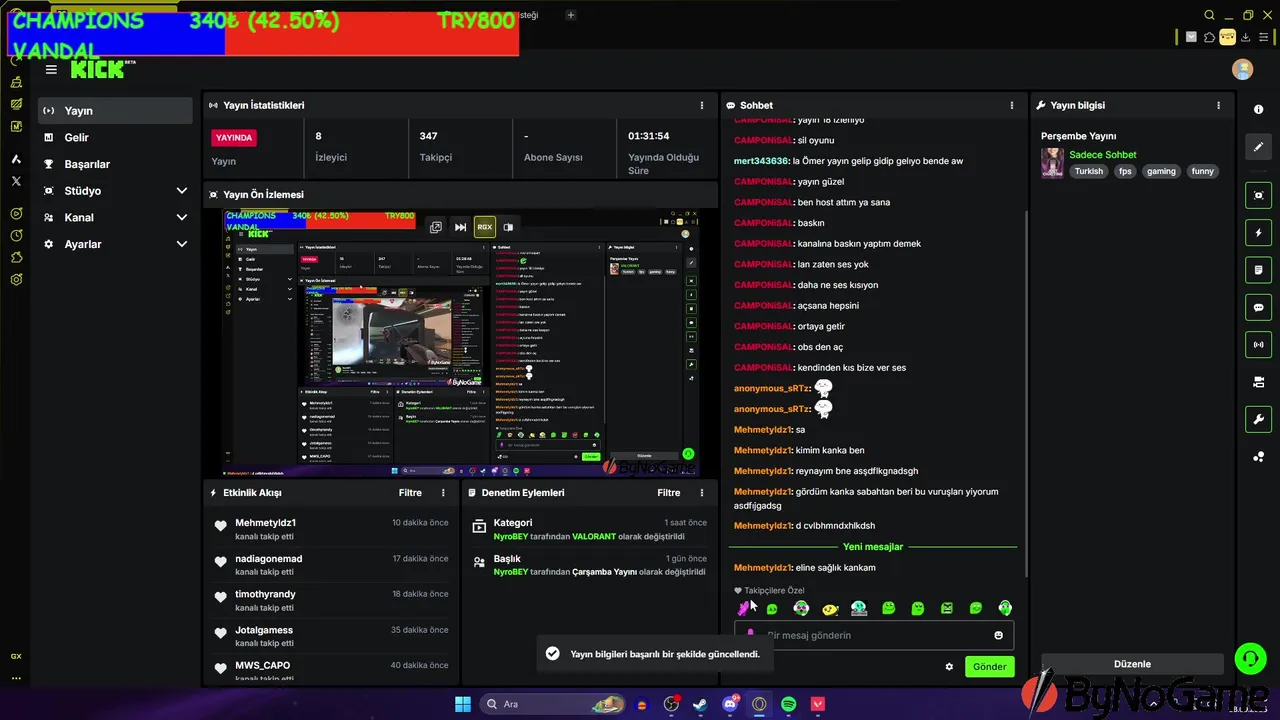This screenshot has width=1280, height=720.
Task: Open Filtre in Denetim Eylemleri panel
Action: [668, 493]
